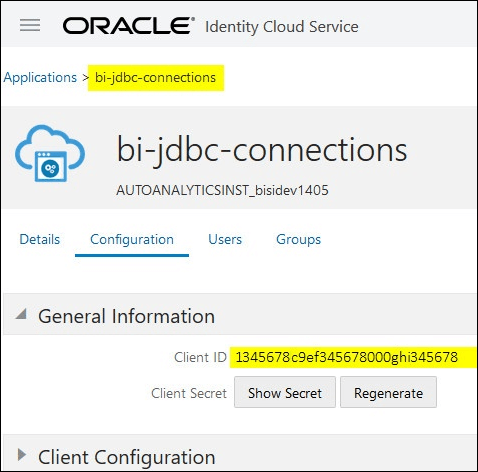Open the Groups tab

click(298, 240)
